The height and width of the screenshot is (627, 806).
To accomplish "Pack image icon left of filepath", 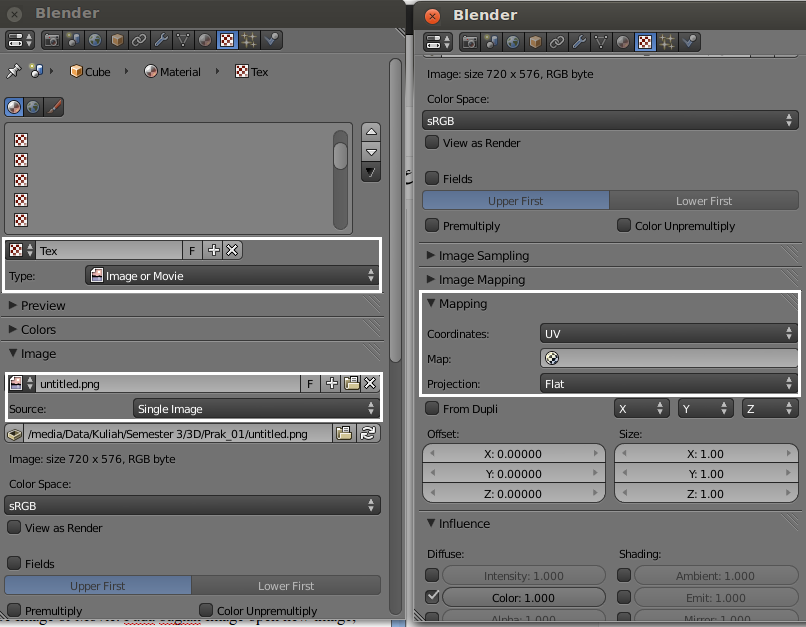I will (14, 434).
